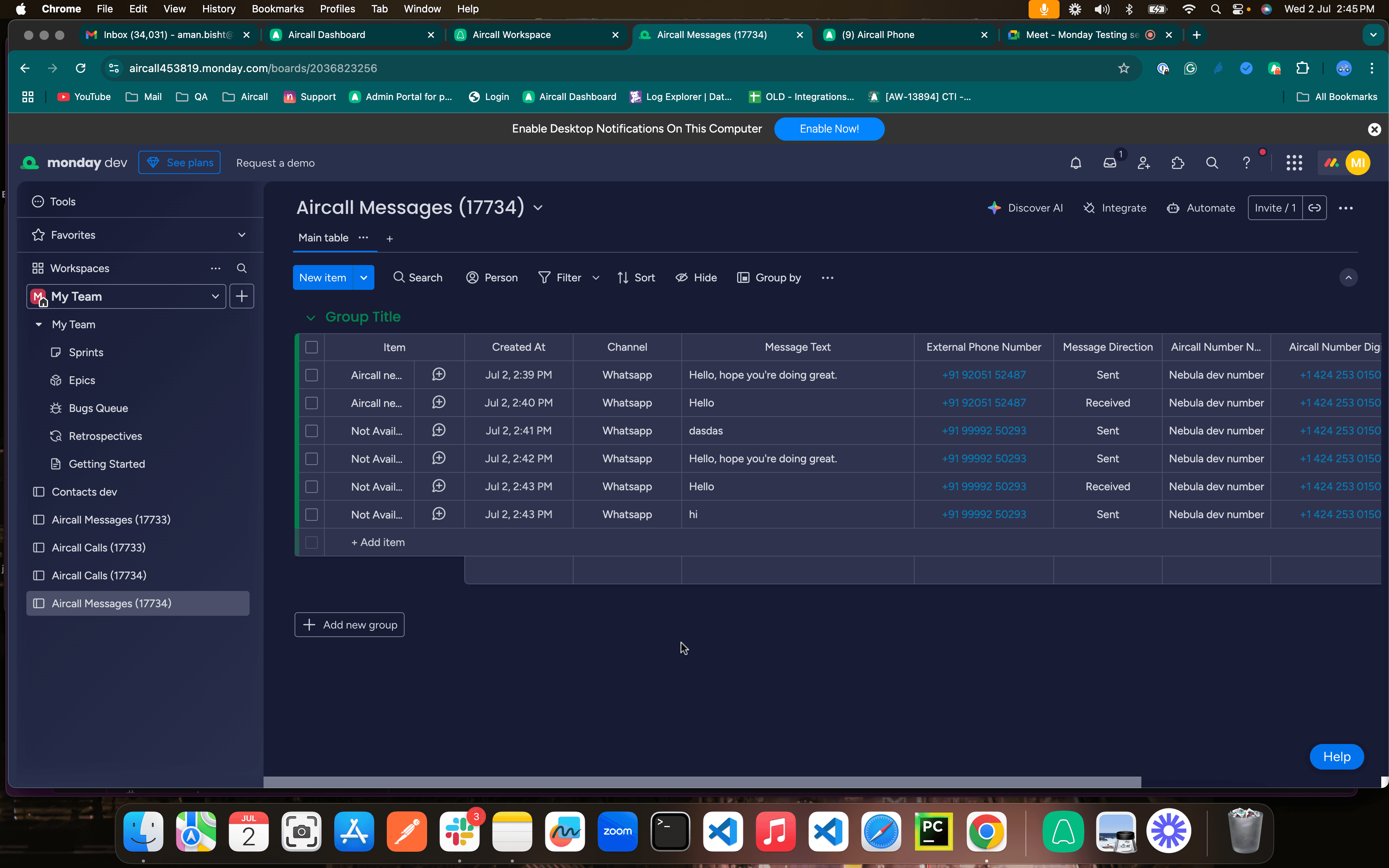Check the select-all checkbox in table header
This screenshot has height=868, width=1389.
click(x=312, y=347)
